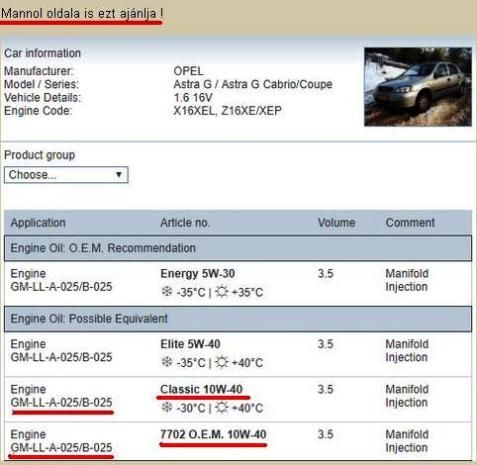Click the 'Product group' label
This screenshot has height=465, width=477.
pyautogui.click(x=39, y=155)
